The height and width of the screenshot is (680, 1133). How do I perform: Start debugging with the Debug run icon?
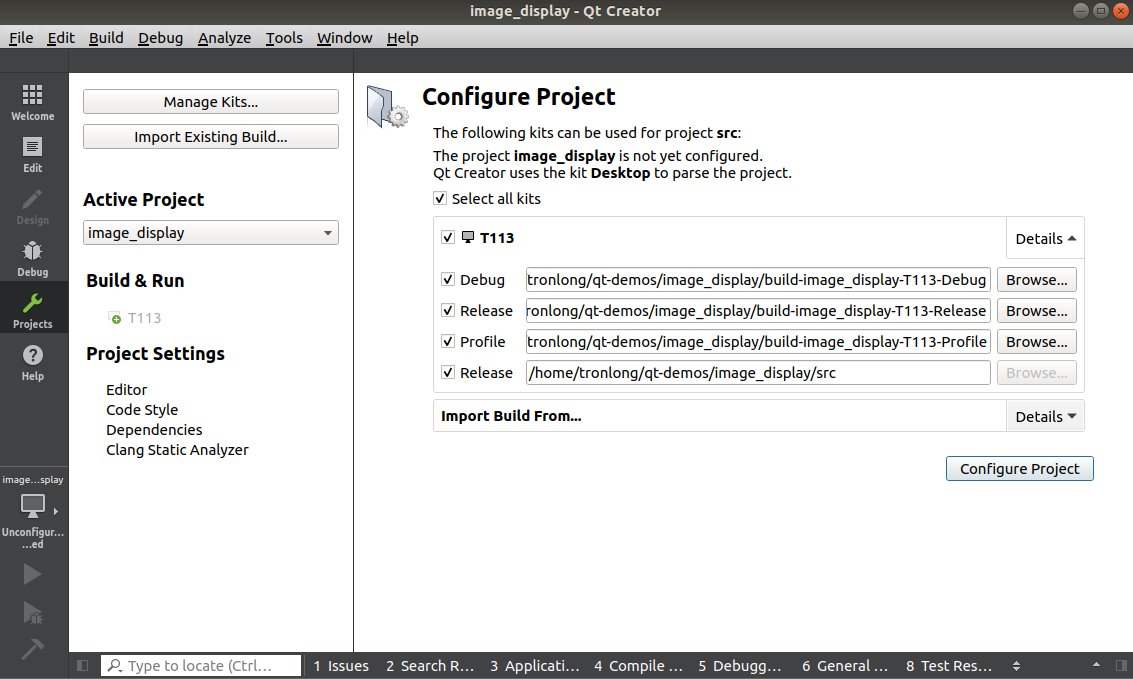(x=33, y=613)
